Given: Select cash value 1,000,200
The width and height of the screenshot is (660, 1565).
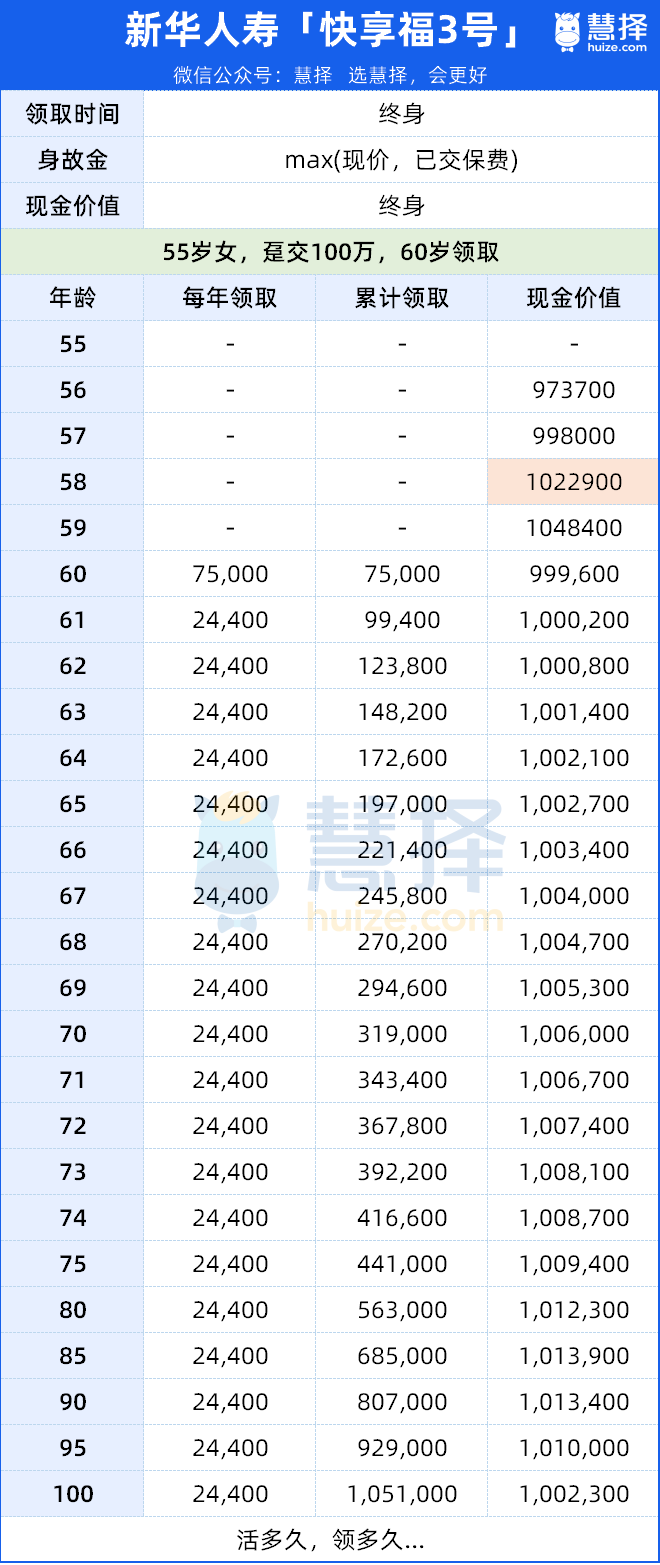Looking at the screenshot, I should tap(574, 620).
